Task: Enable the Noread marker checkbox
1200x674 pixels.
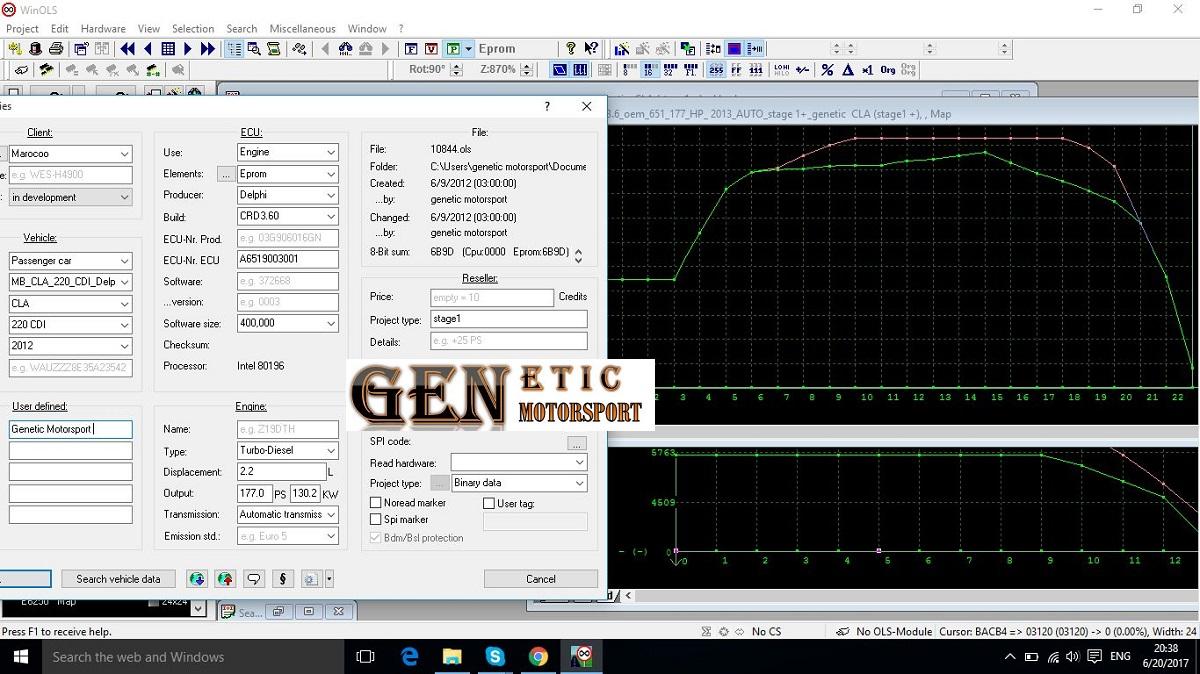Action: pyautogui.click(x=376, y=503)
